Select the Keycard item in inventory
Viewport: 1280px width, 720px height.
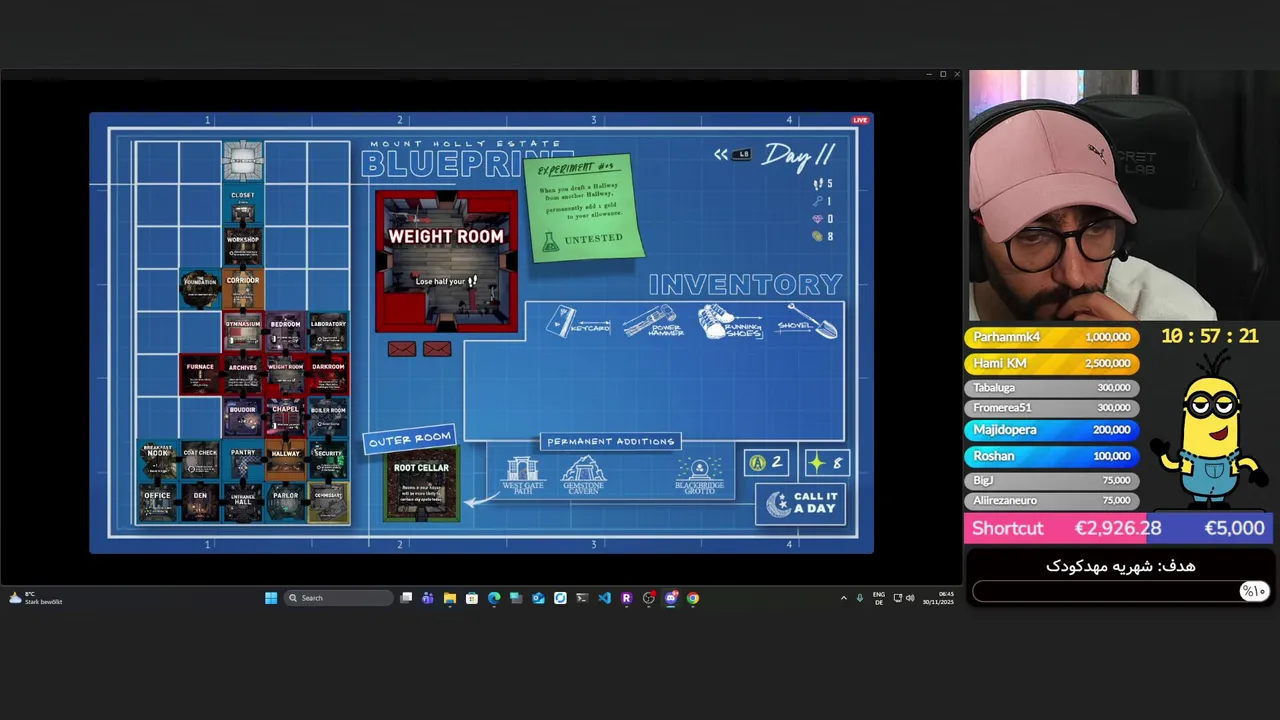coord(579,322)
